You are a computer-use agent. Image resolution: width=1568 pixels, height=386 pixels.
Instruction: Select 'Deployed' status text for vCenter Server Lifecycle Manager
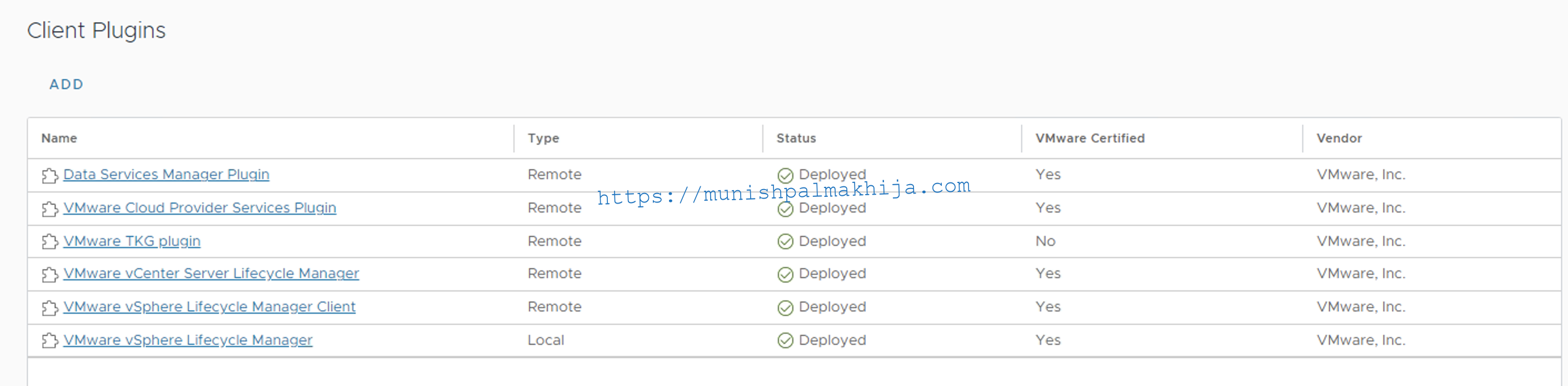(832, 274)
